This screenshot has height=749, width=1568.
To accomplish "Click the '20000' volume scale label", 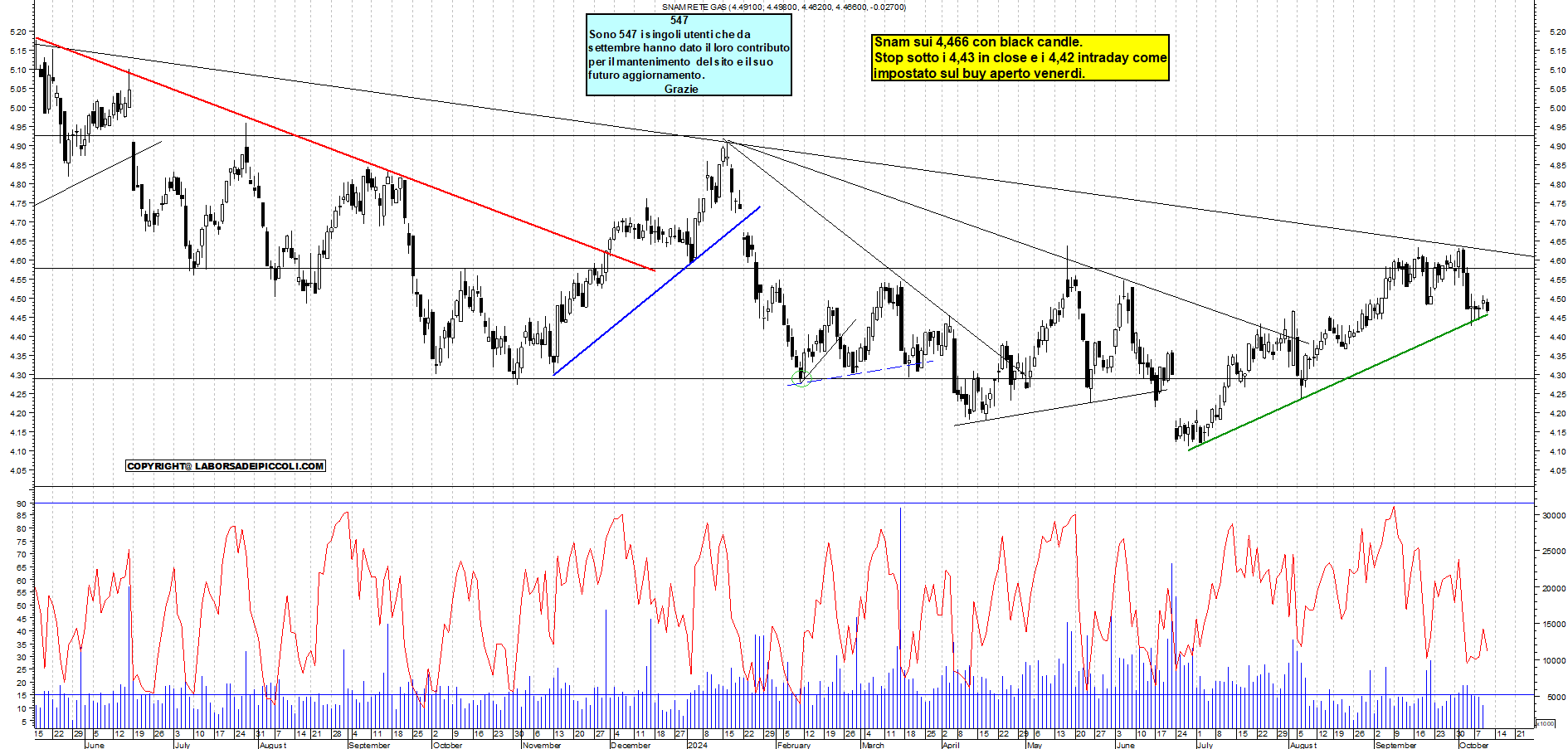I will 1554,588.
